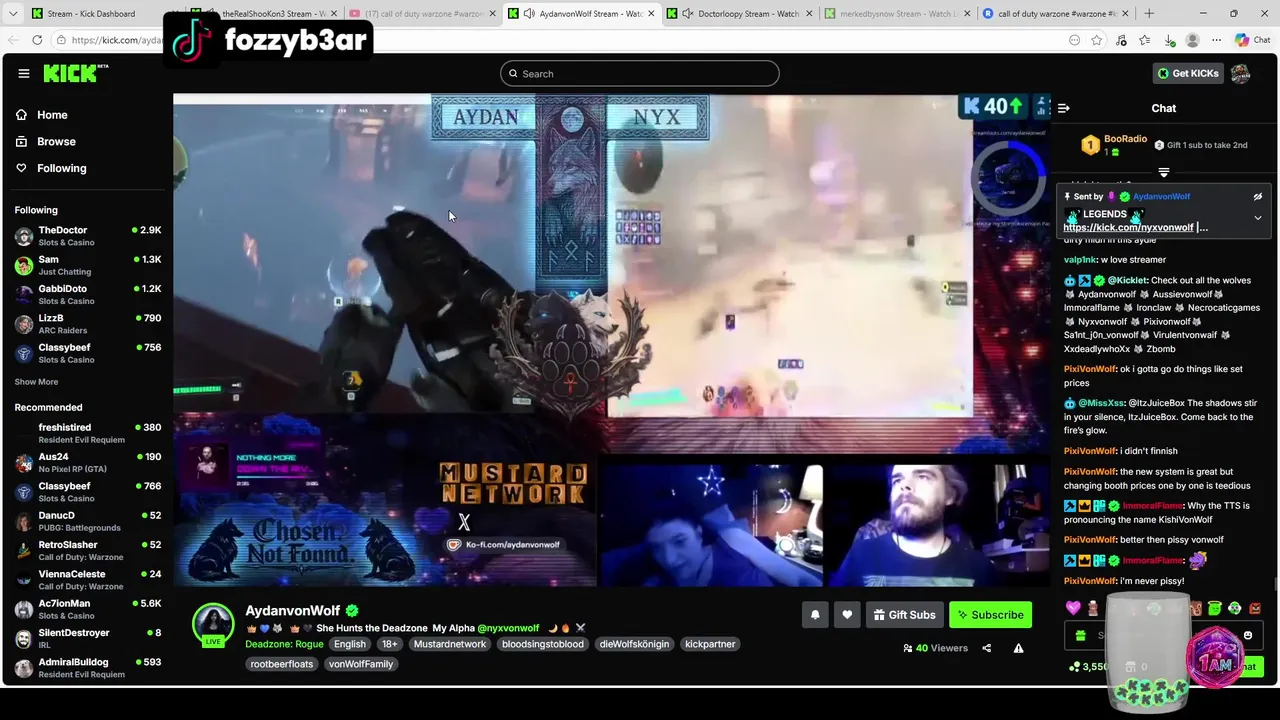Select the vonWolfFamily tag
The image size is (1280, 720).
point(361,664)
